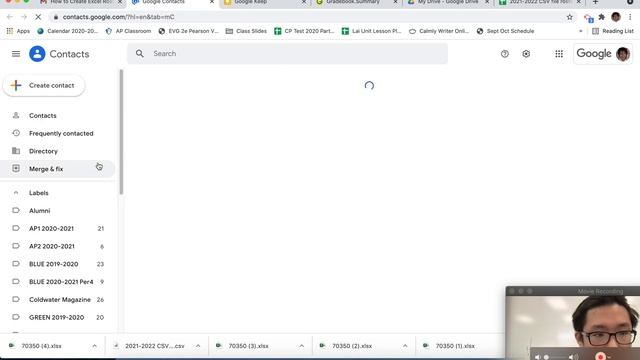Bookmark this page with star icon

click(569, 17)
